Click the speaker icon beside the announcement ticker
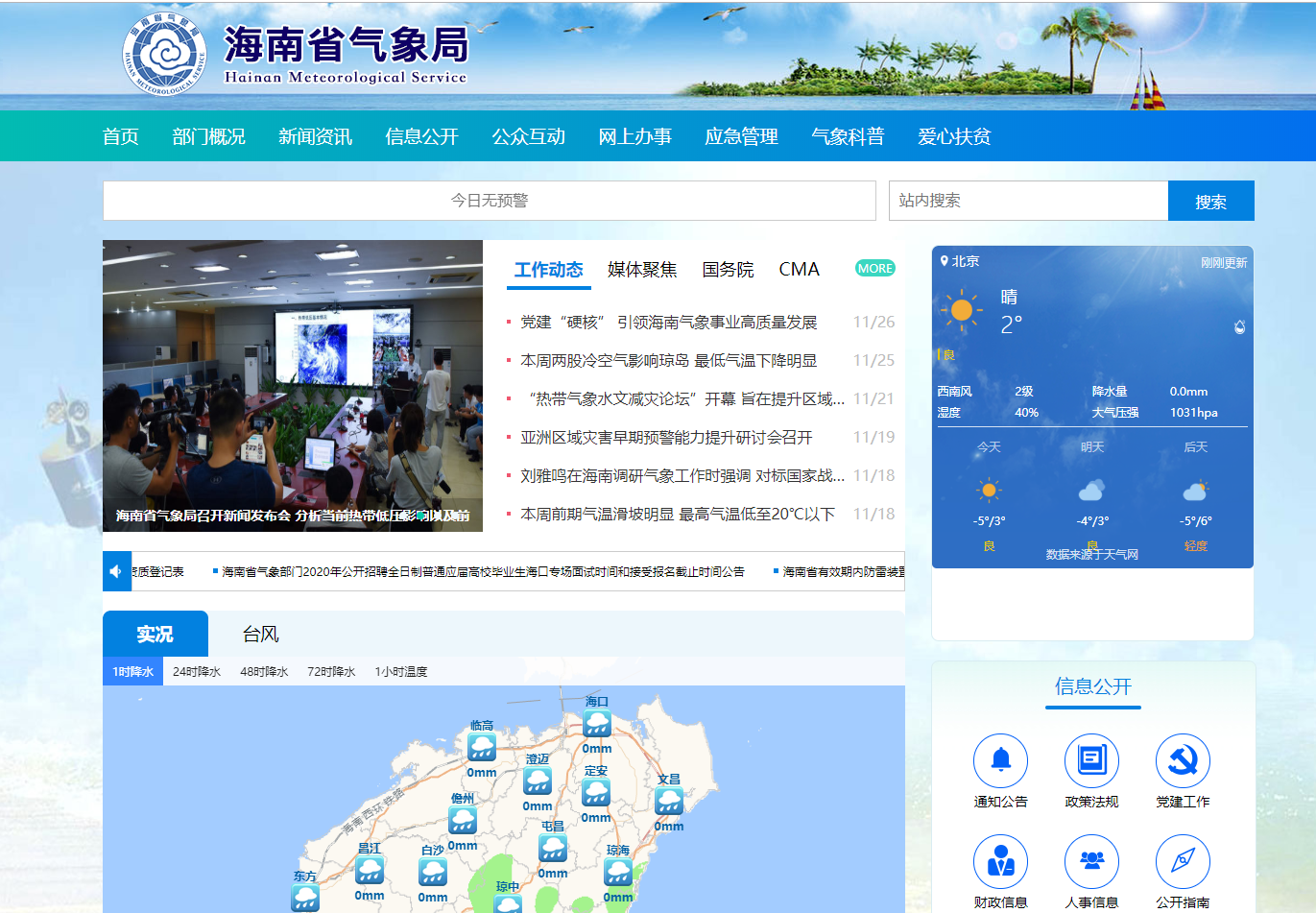Screen dimensions: 1316x913 [x=116, y=571]
